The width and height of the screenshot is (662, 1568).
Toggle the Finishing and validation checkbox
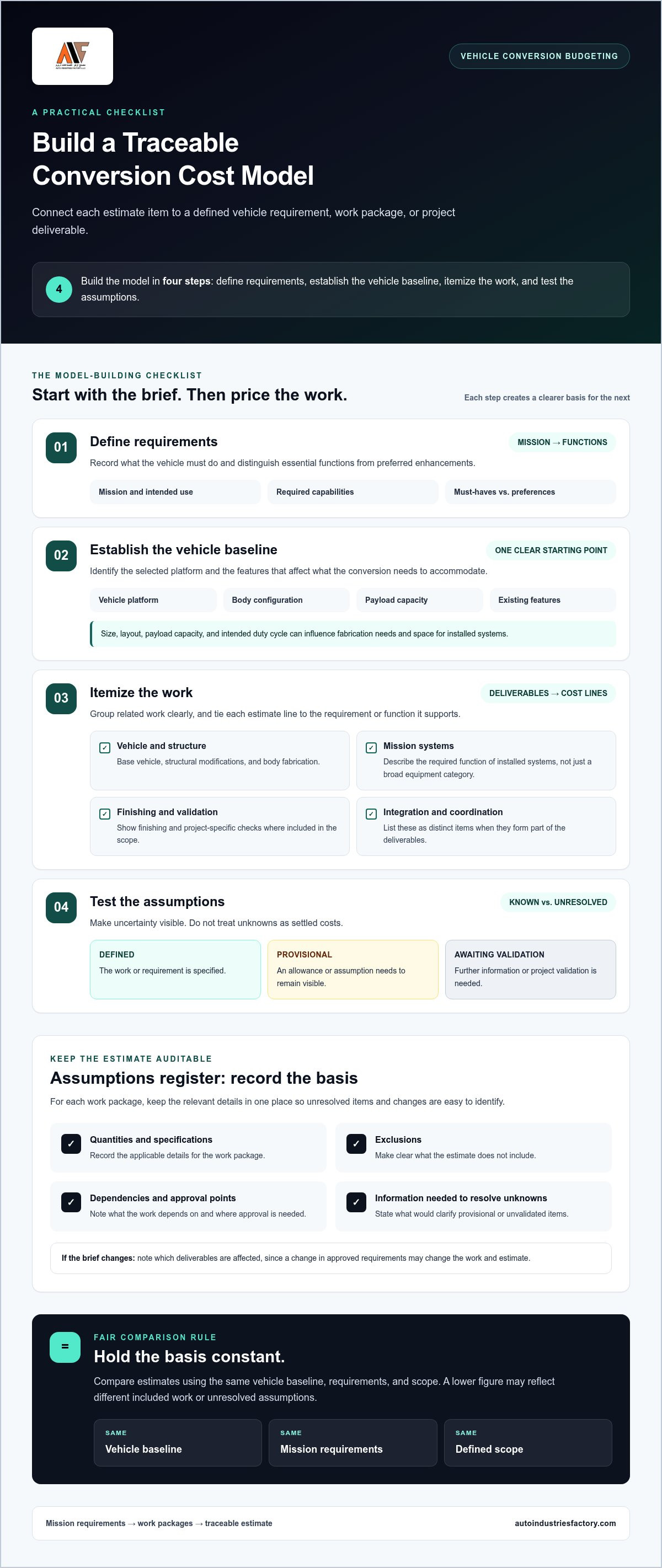coord(105,814)
